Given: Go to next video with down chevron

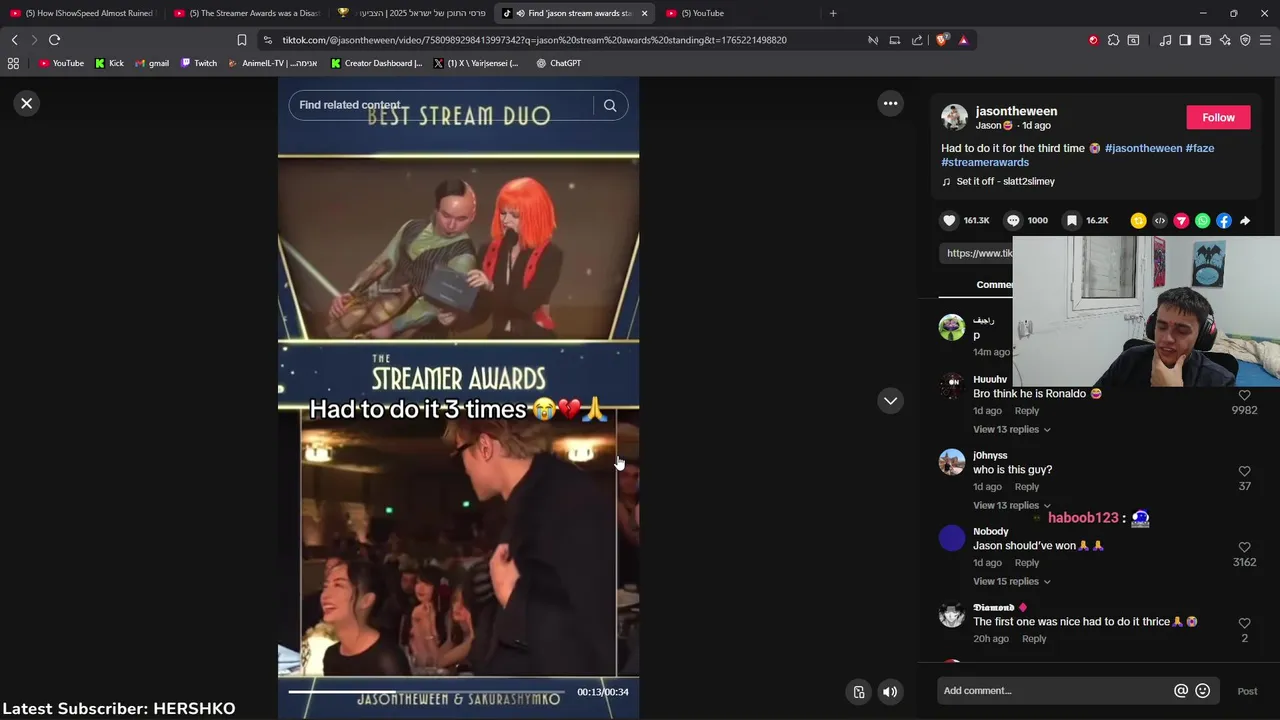Looking at the screenshot, I should pyautogui.click(x=890, y=401).
